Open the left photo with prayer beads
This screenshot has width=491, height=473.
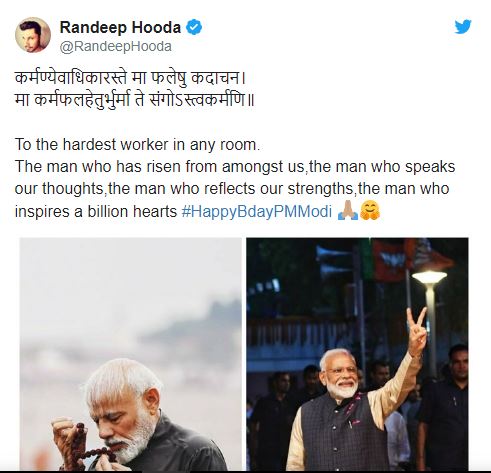130,354
